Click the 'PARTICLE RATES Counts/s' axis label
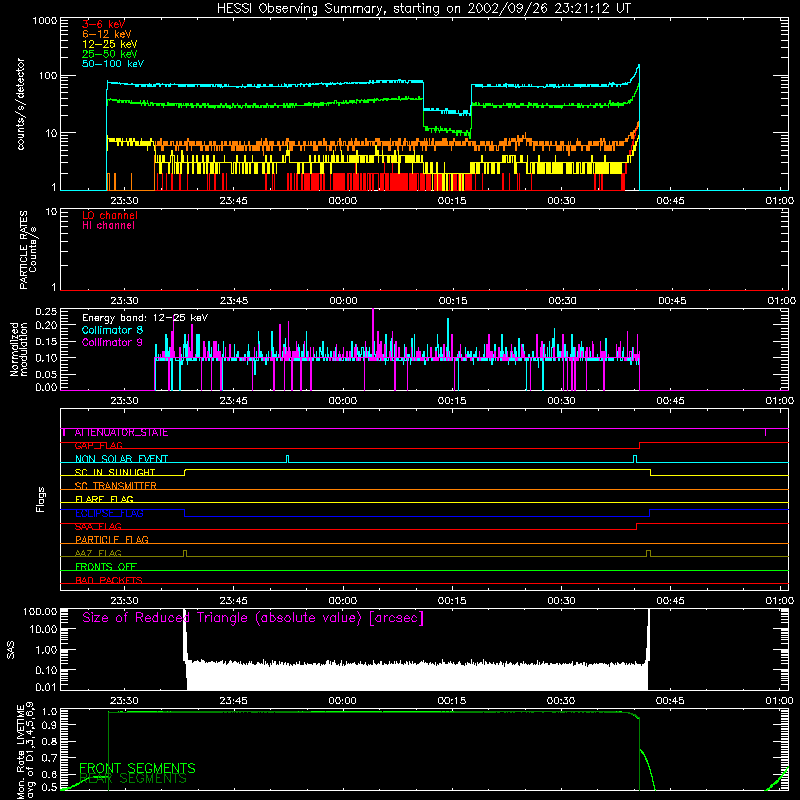Viewport: 800px width, 800px height. (x=28, y=250)
